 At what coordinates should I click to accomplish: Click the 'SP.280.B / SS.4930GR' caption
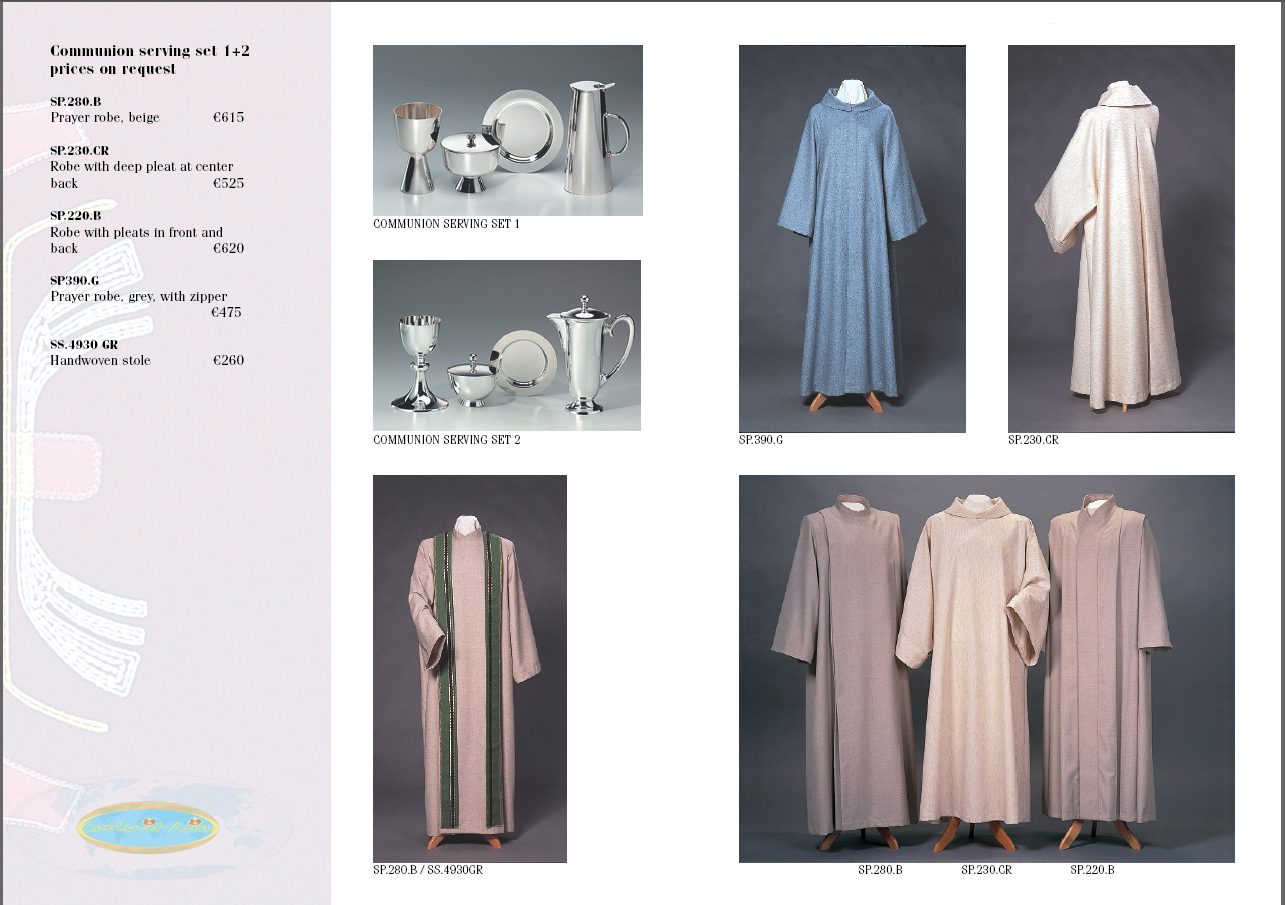[428, 870]
